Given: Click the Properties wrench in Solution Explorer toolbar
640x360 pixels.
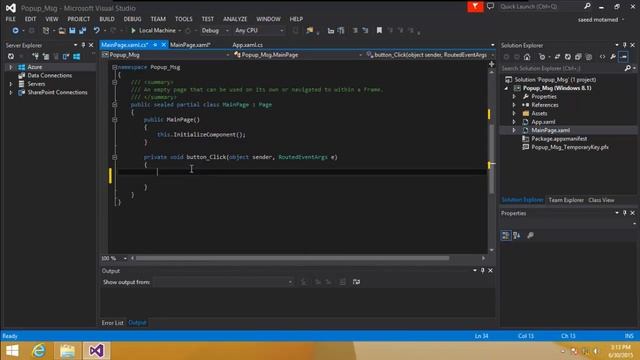Looking at the screenshot, I should tap(613, 57).
